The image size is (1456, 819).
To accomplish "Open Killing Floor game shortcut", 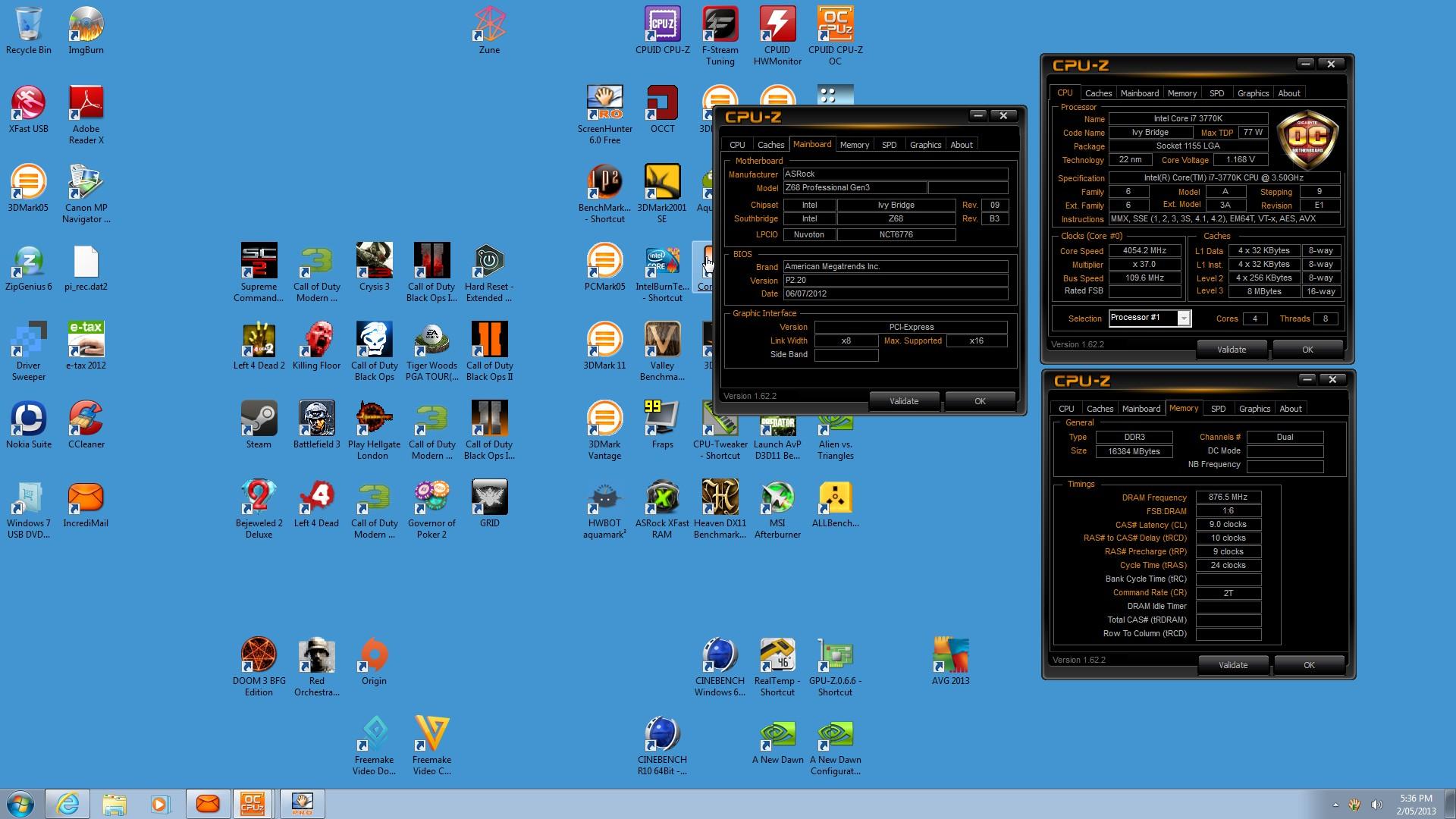I will [x=316, y=346].
